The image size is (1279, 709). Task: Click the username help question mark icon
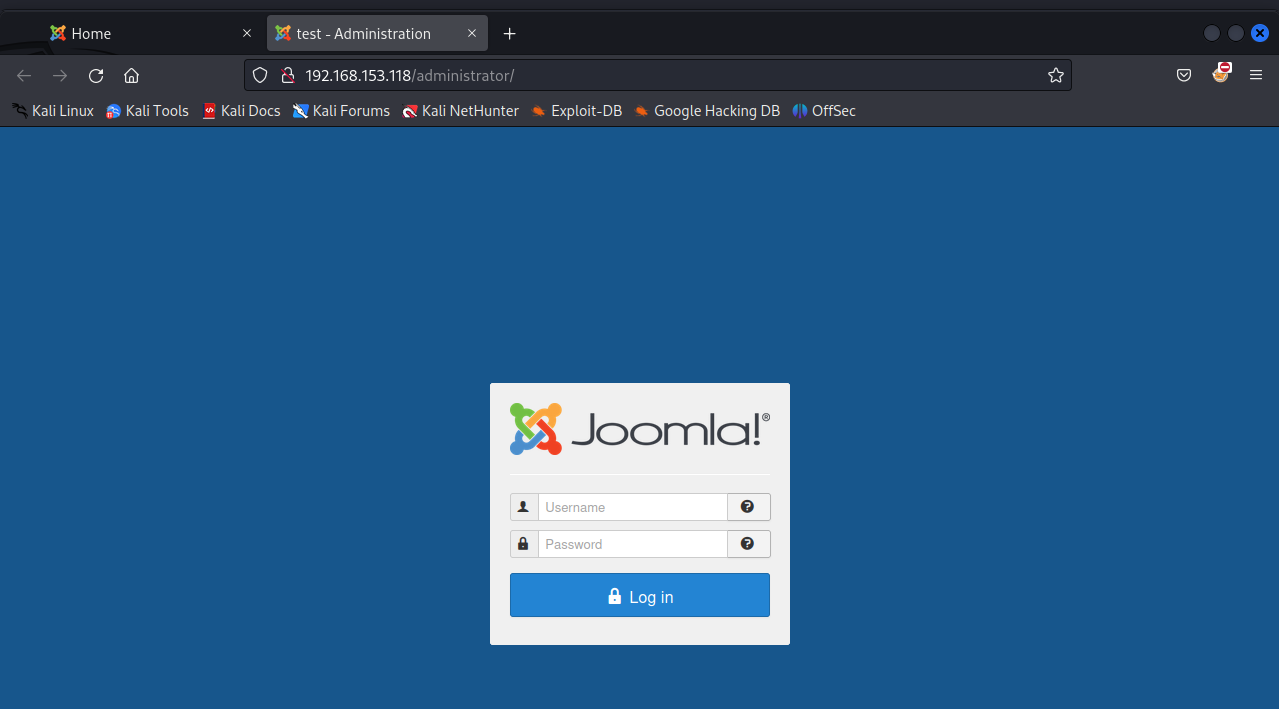748,507
